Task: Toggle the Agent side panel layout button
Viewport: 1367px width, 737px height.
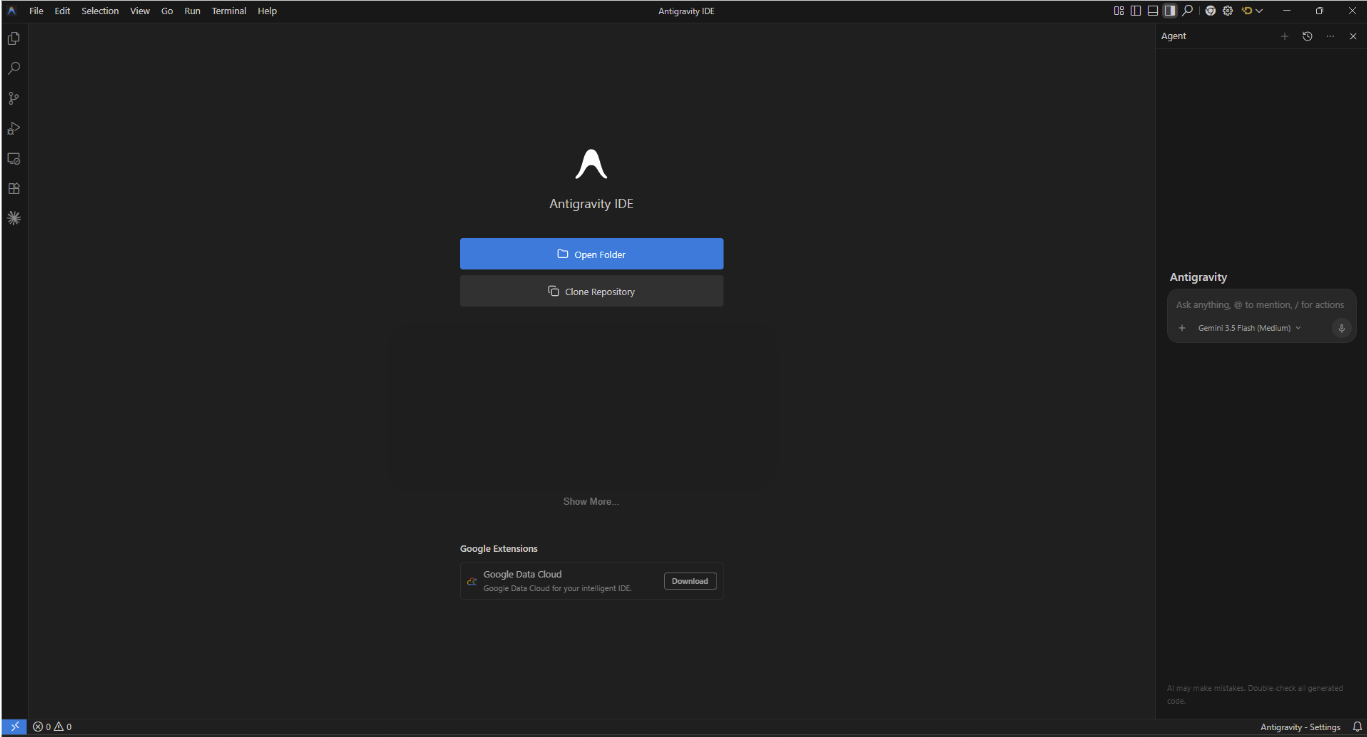Action: pyautogui.click(x=1170, y=11)
